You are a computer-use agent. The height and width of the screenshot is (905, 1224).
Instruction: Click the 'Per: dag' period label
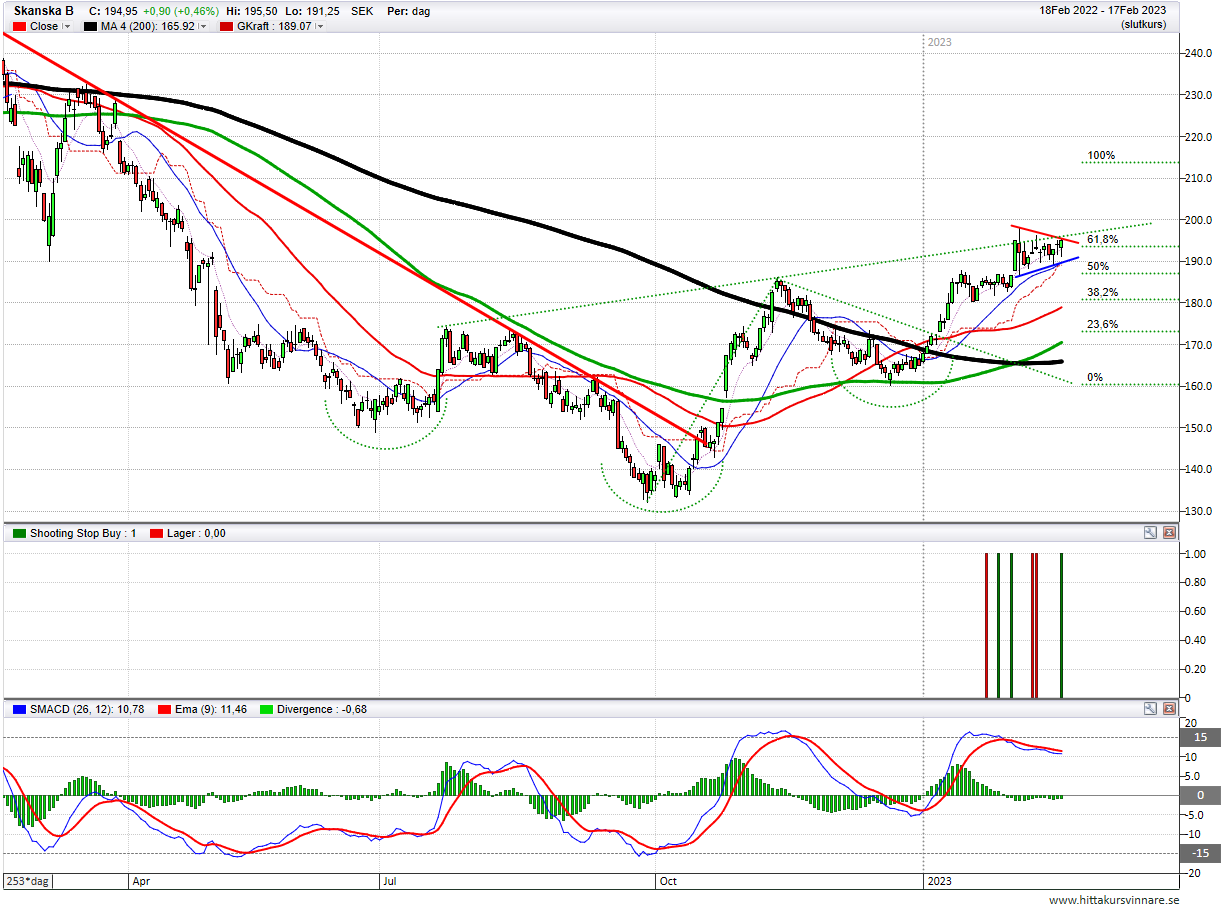click(408, 11)
